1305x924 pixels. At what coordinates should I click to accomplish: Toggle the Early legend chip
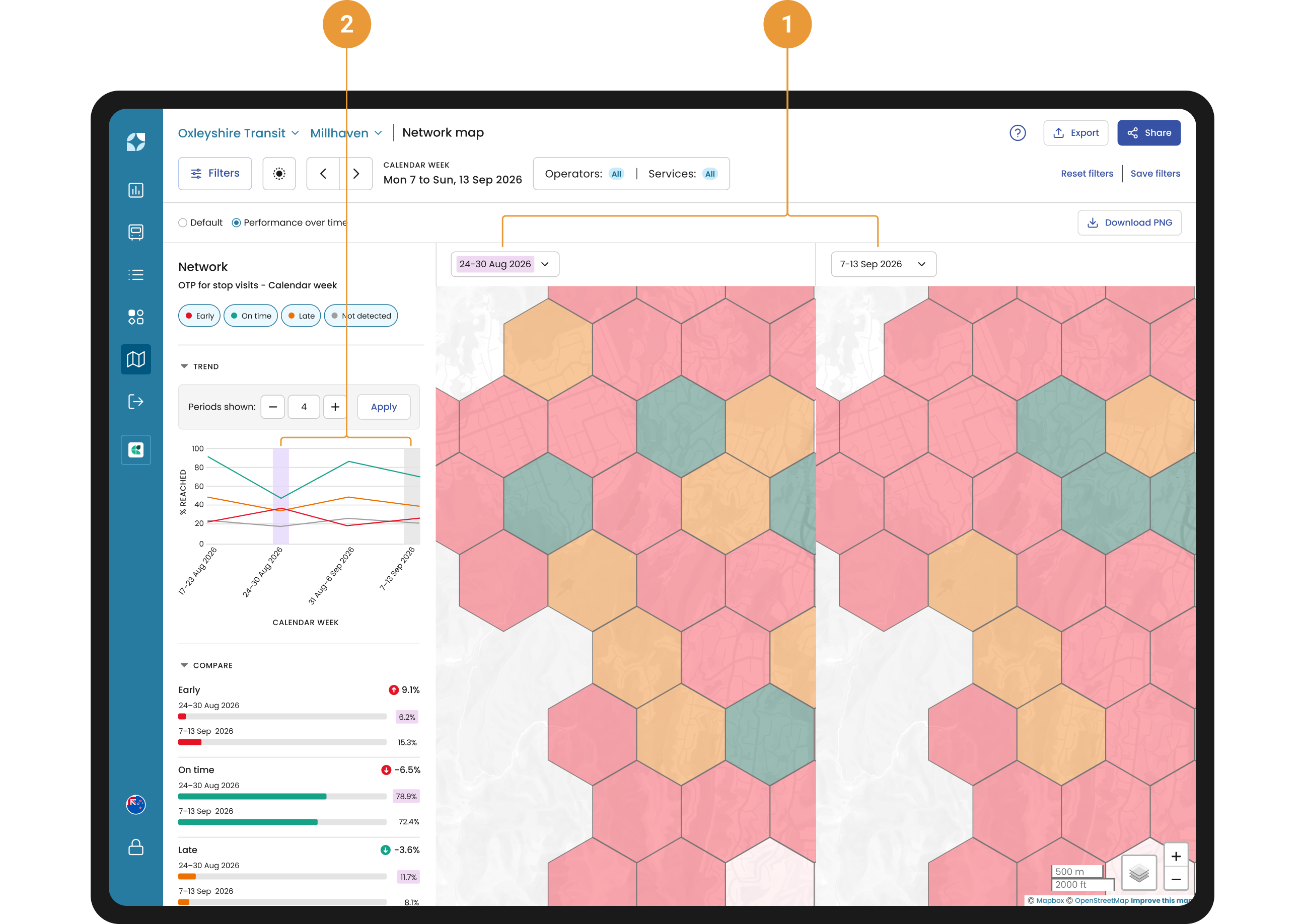[199, 316]
